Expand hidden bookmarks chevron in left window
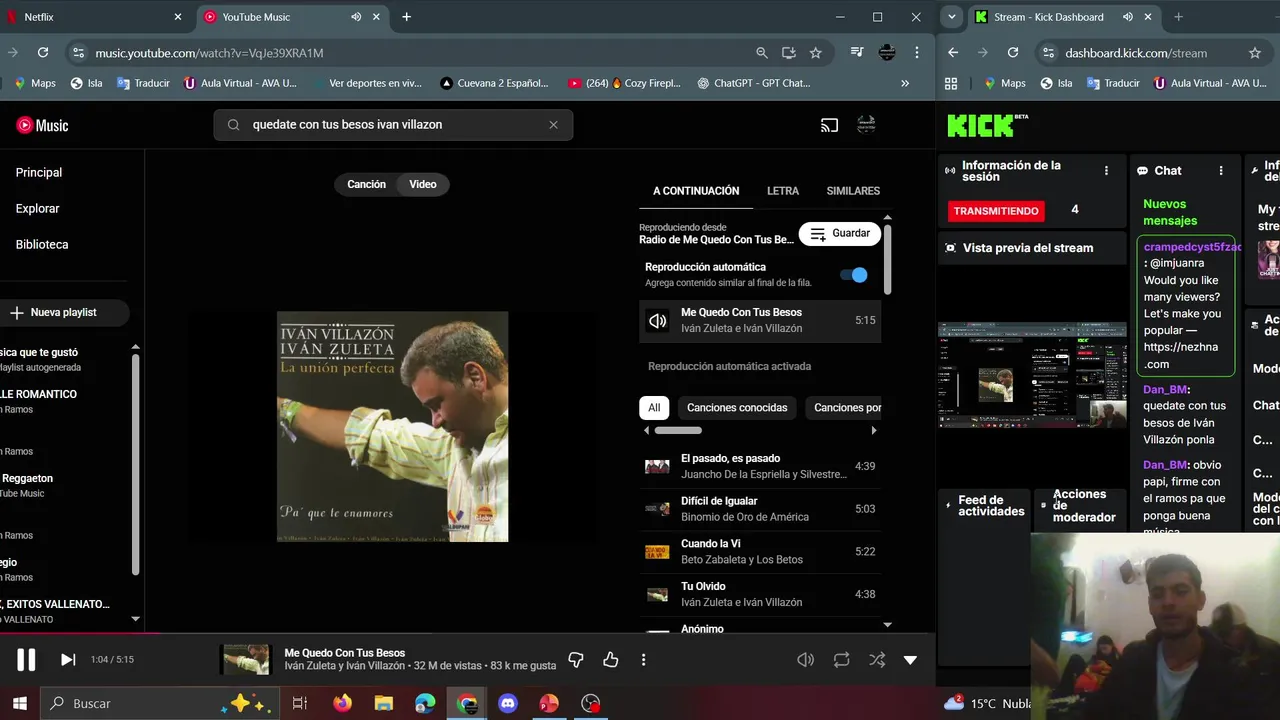 click(x=905, y=83)
